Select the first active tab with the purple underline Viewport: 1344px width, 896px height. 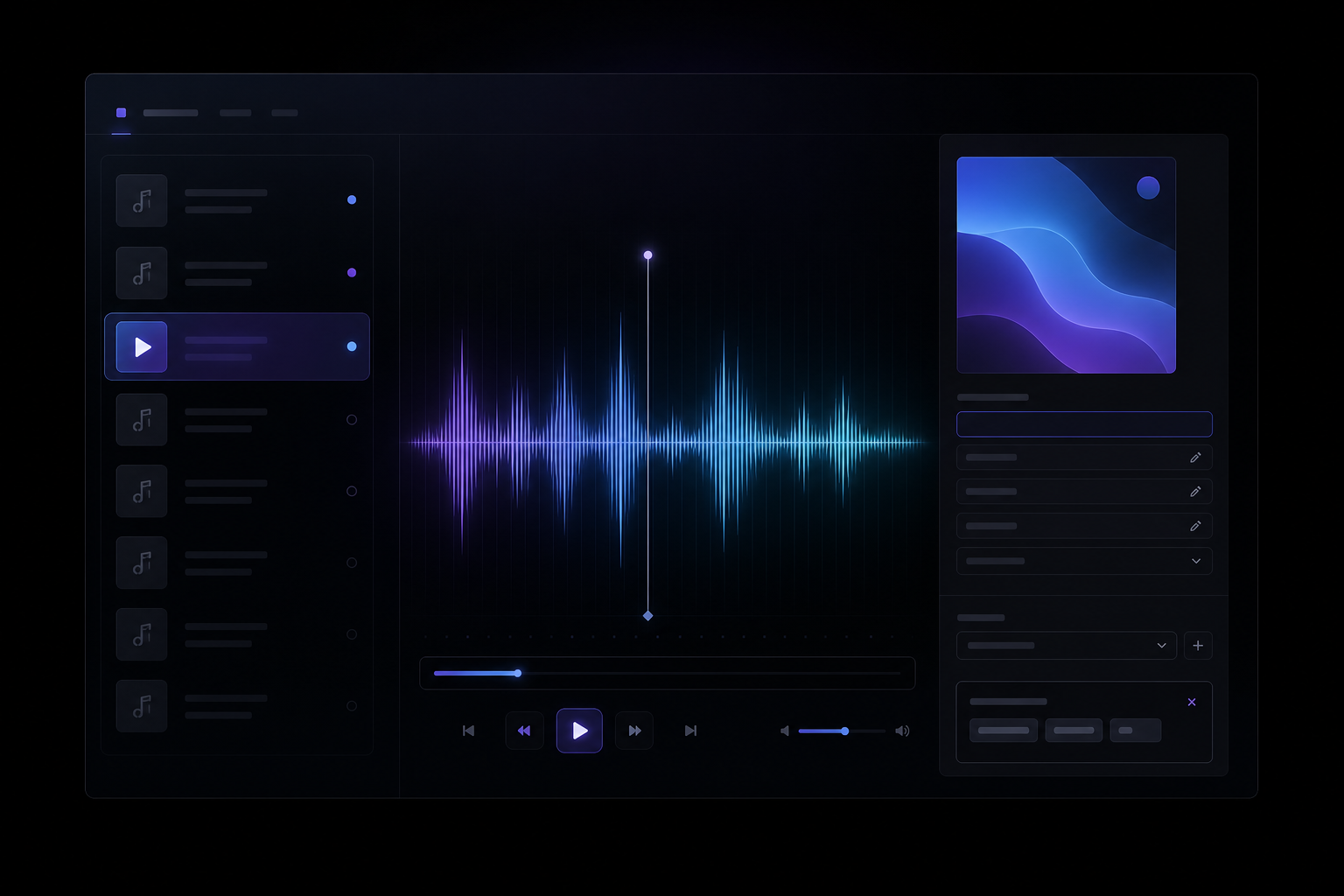click(171, 113)
